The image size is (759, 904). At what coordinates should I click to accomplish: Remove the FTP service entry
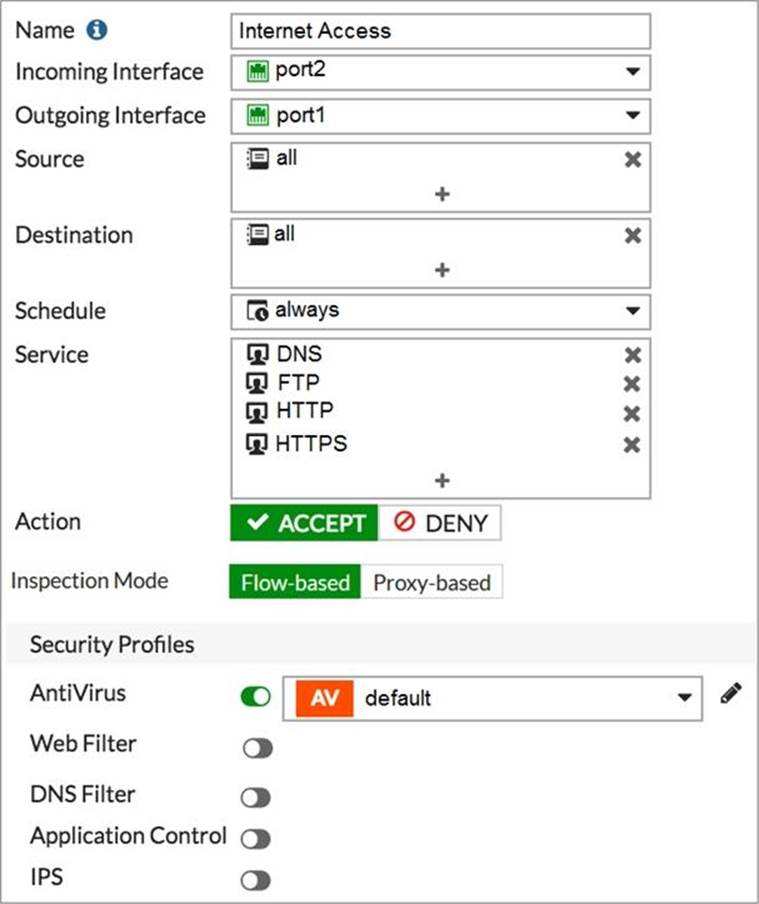(x=632, y=384)
